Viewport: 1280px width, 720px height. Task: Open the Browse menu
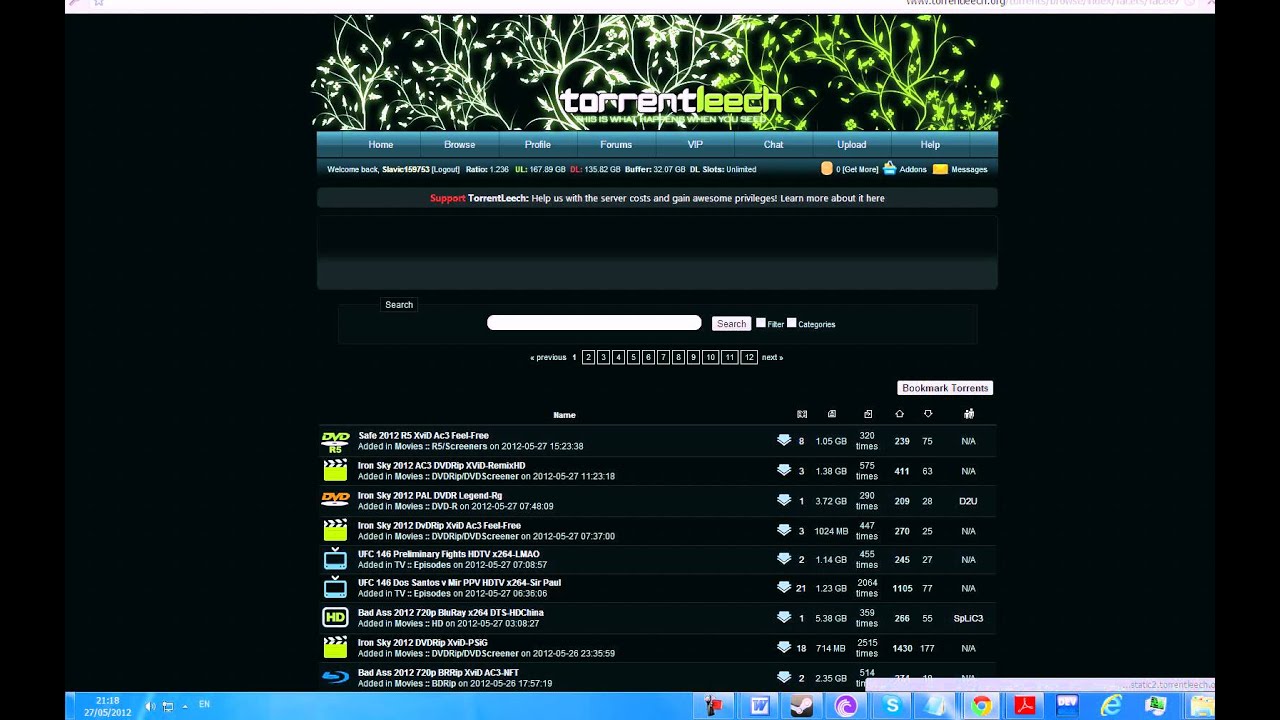(x=460, y=145)
